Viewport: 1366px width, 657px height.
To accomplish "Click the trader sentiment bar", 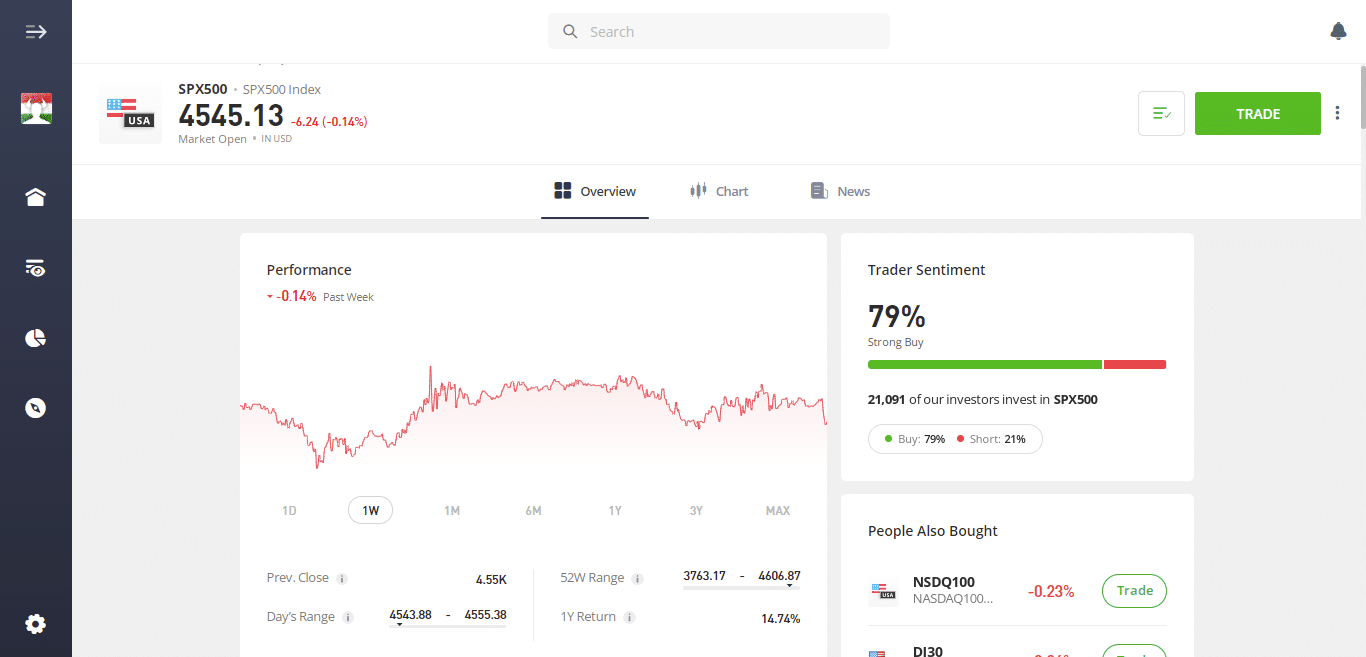I will 1017,364.
